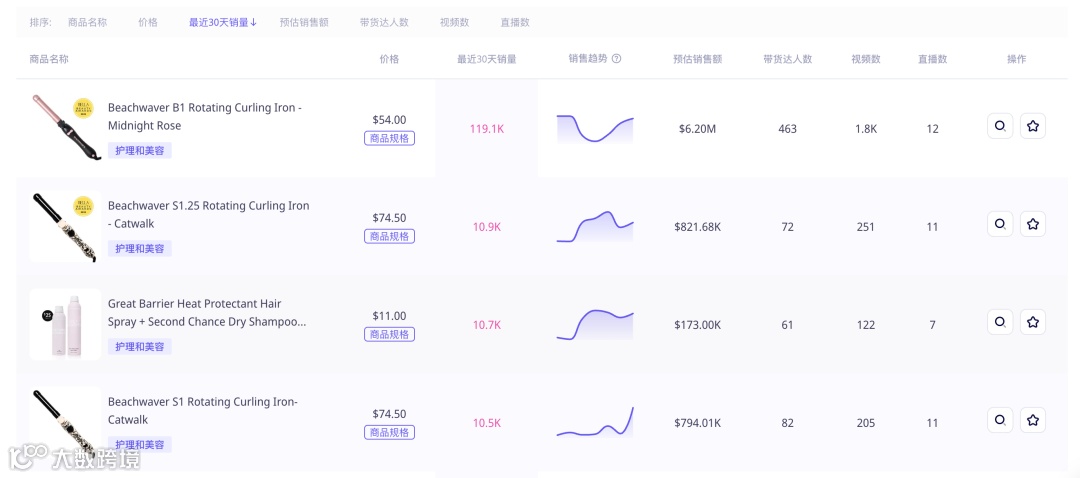
Task: View sales trend chart for Beachwaver S1.25
Action: [595, 227]
